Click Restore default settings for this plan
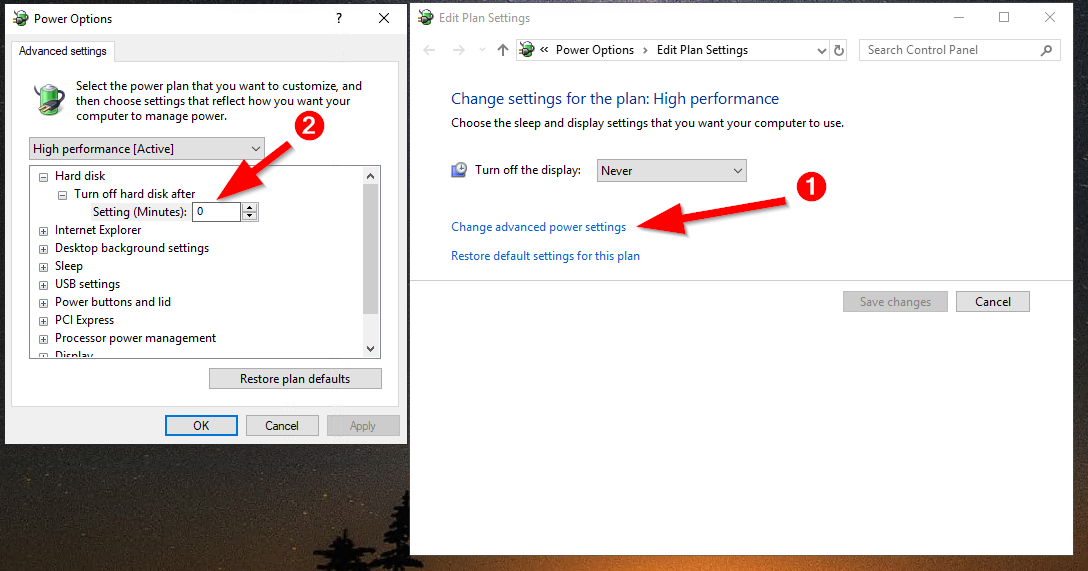Screen dimensions: 1088x571 point(545,256)
